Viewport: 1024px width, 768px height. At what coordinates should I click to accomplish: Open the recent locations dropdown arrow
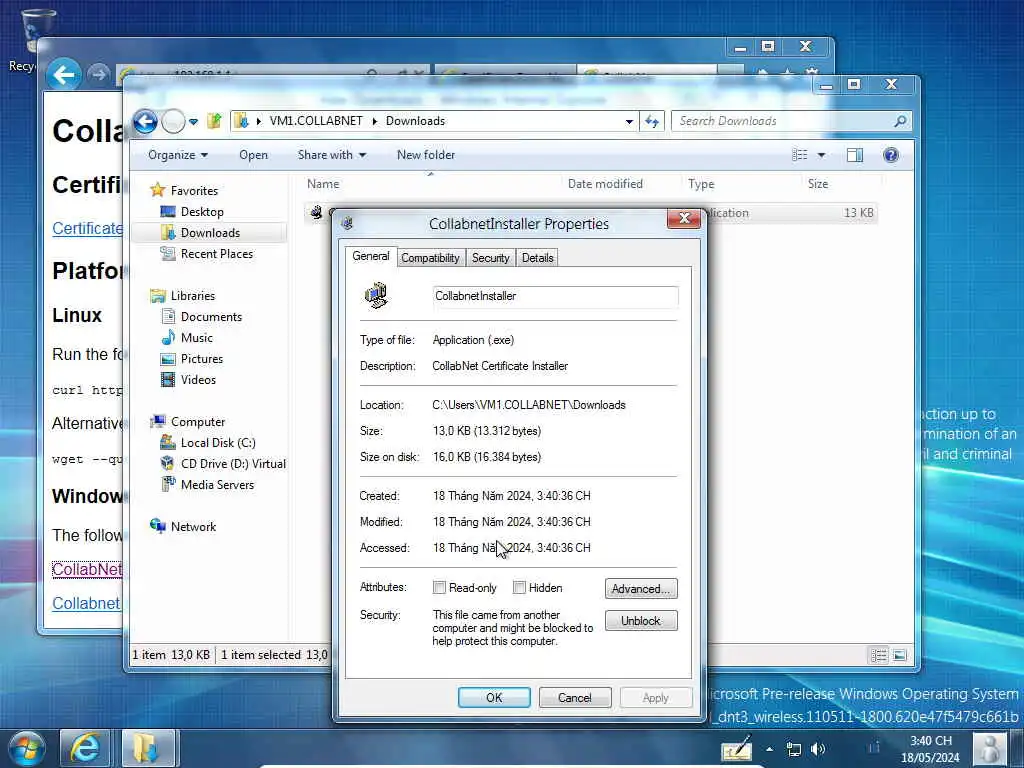[193, 121]
